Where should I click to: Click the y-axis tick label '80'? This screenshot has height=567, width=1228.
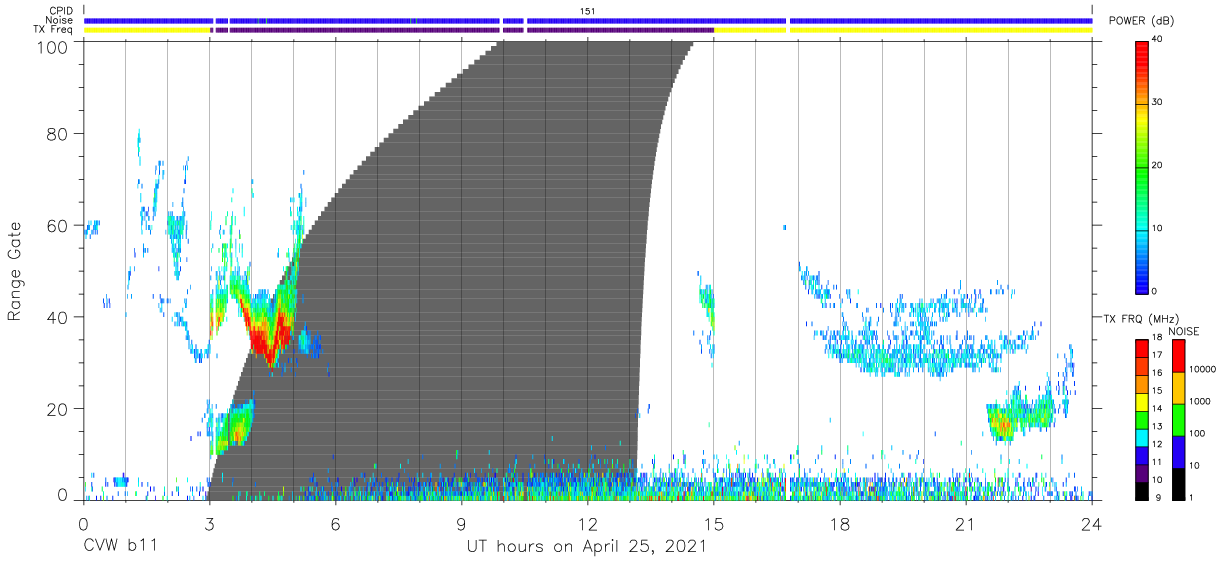coord(58,134)
